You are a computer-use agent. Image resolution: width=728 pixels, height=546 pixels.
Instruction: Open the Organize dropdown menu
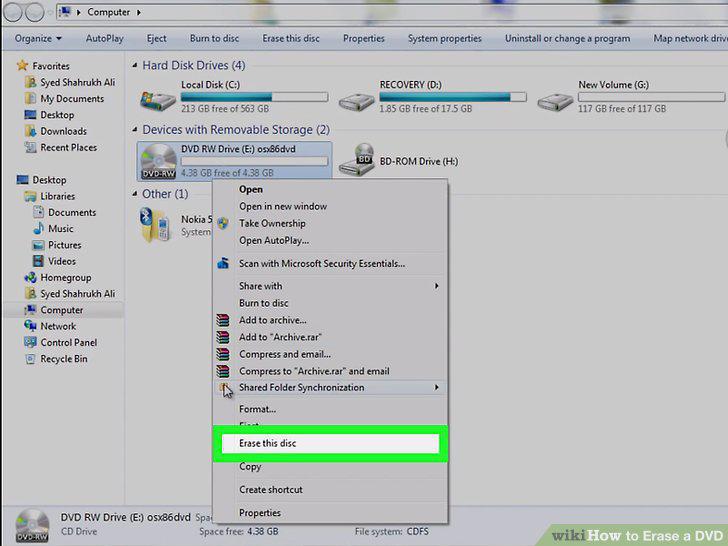click(38, 39)
